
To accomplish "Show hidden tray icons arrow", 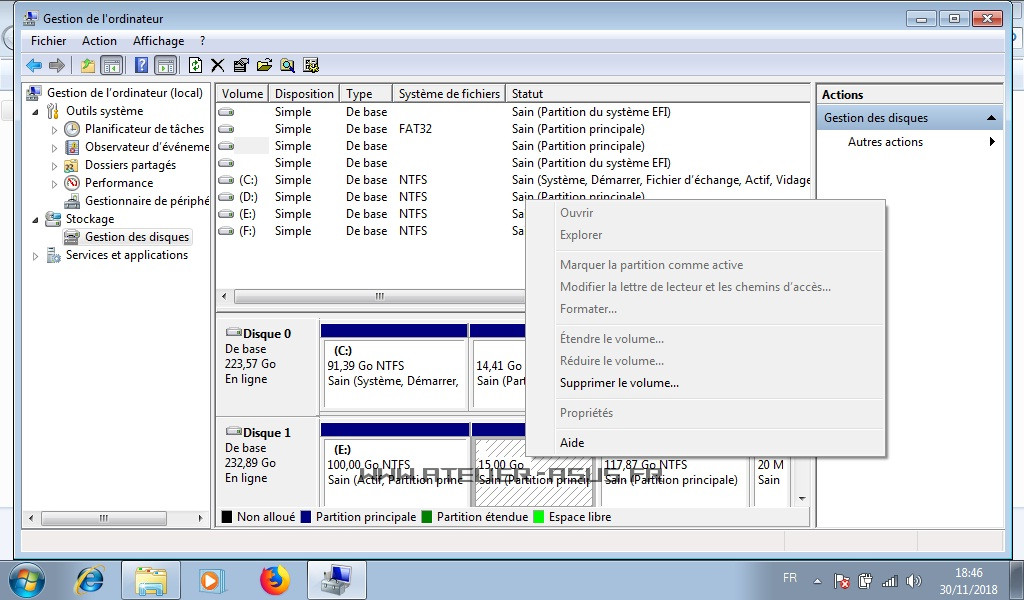I will 817,581.
